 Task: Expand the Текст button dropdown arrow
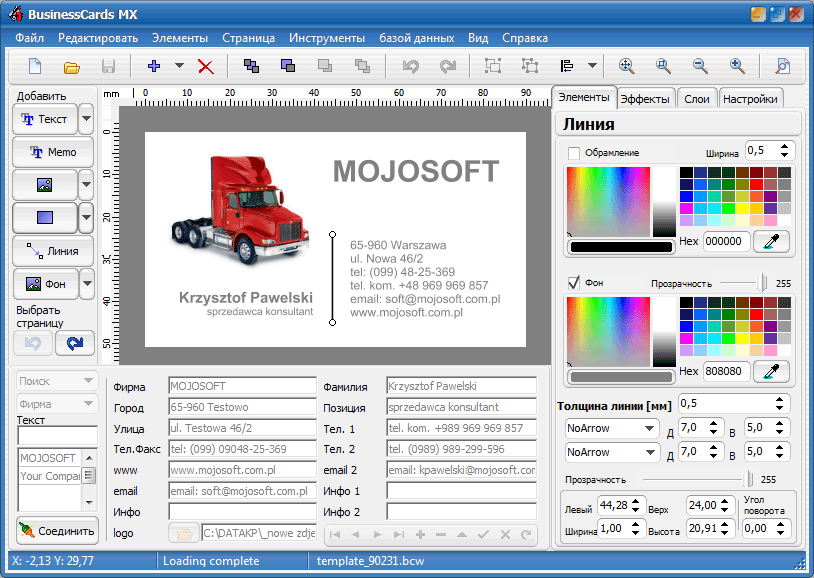[x=86, y=119]
